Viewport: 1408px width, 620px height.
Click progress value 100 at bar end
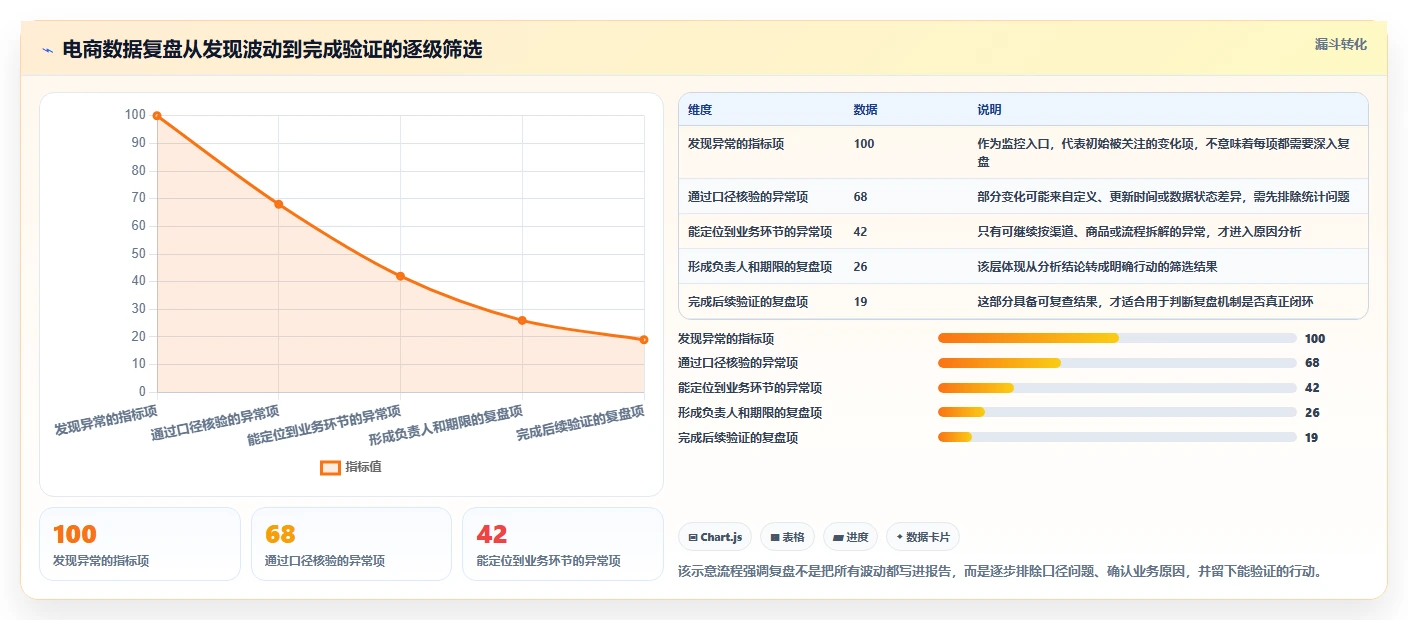point(1315,339)
